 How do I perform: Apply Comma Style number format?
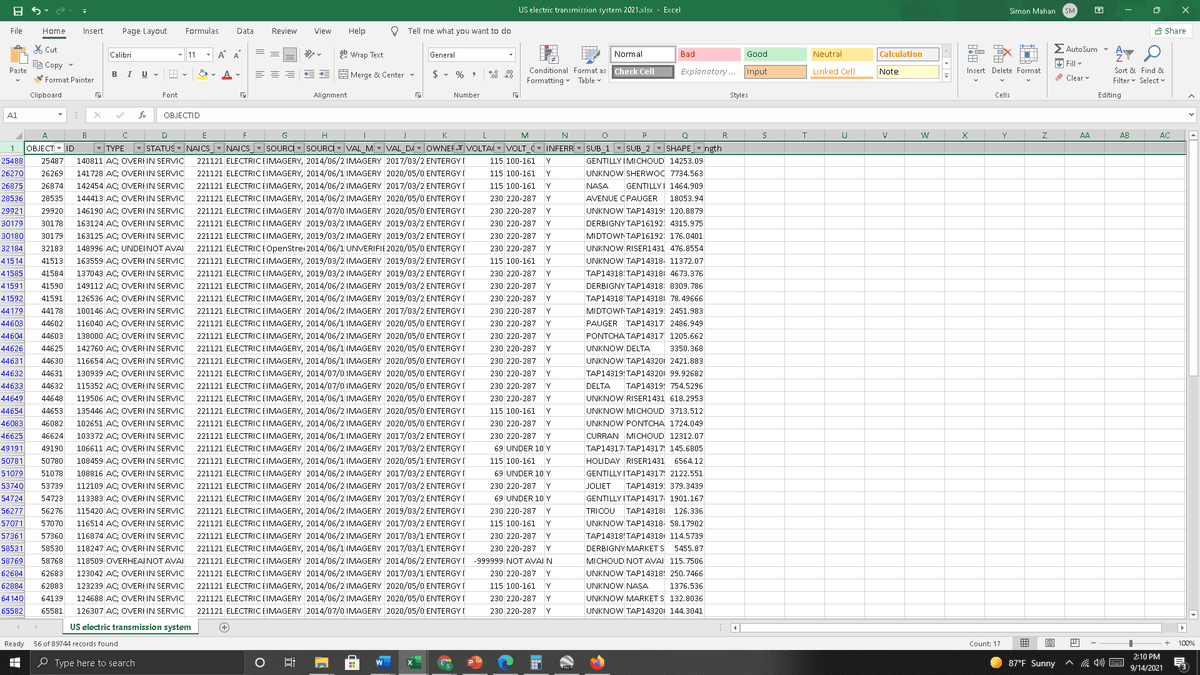point(472,75)
